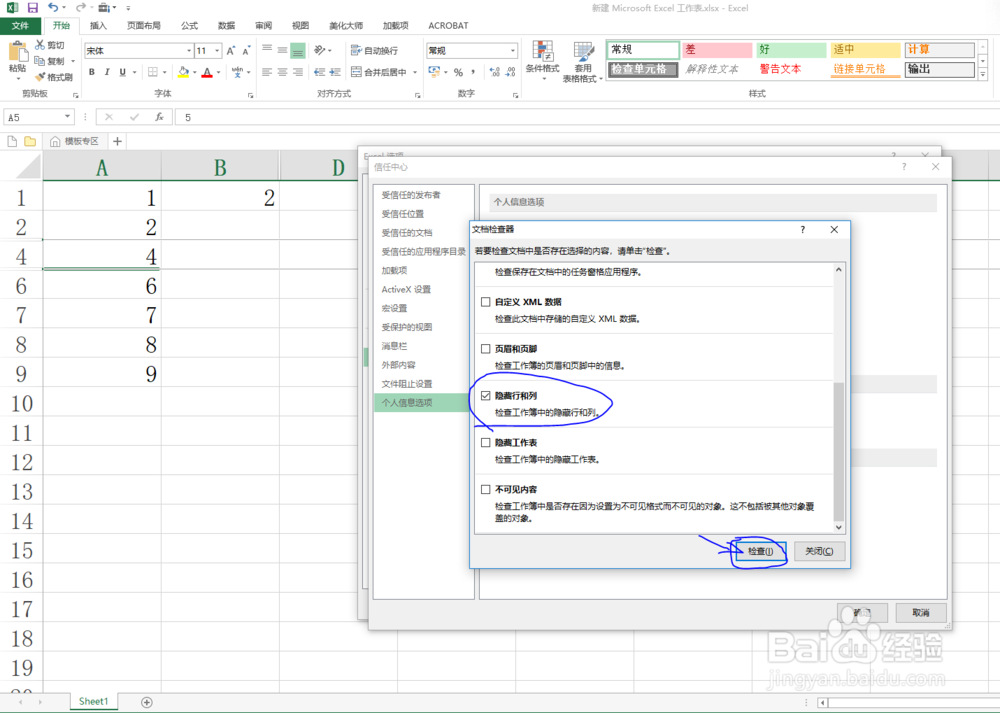Image resolution: width=1000 pixels, height=713 pixels.
Task: Open the ACROBAT ribbon tab
Action: [448, 26]
